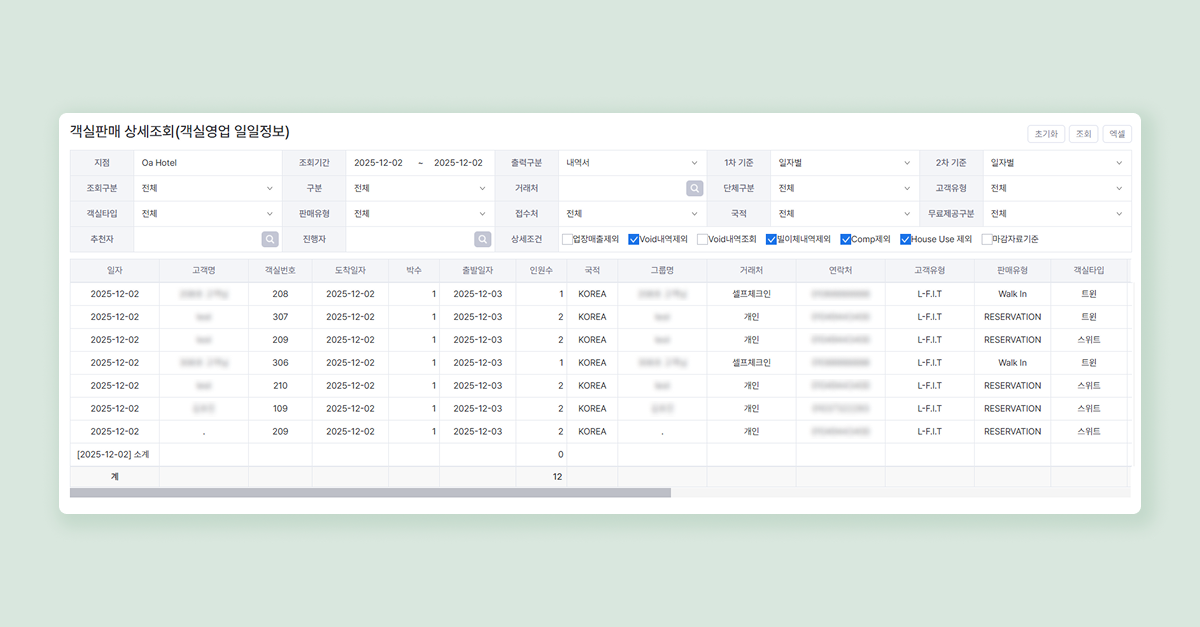Click the 판매유형 column header
Image resolution: width=1200 pixels, height=627 pixels.
1012,271
